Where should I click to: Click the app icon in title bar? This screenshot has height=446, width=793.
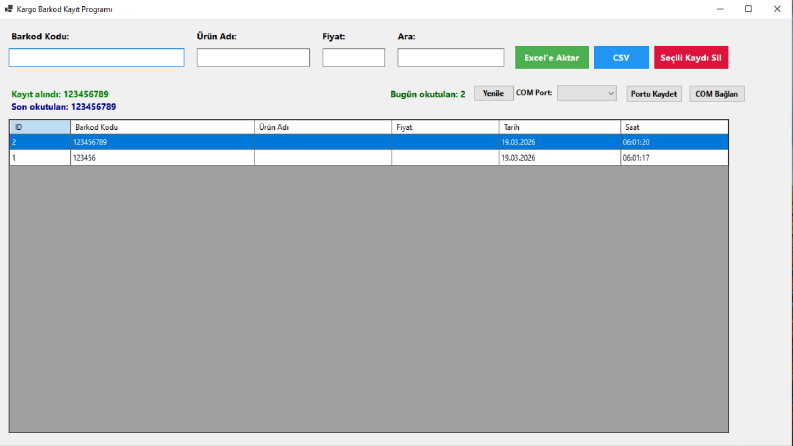[9, 9]
